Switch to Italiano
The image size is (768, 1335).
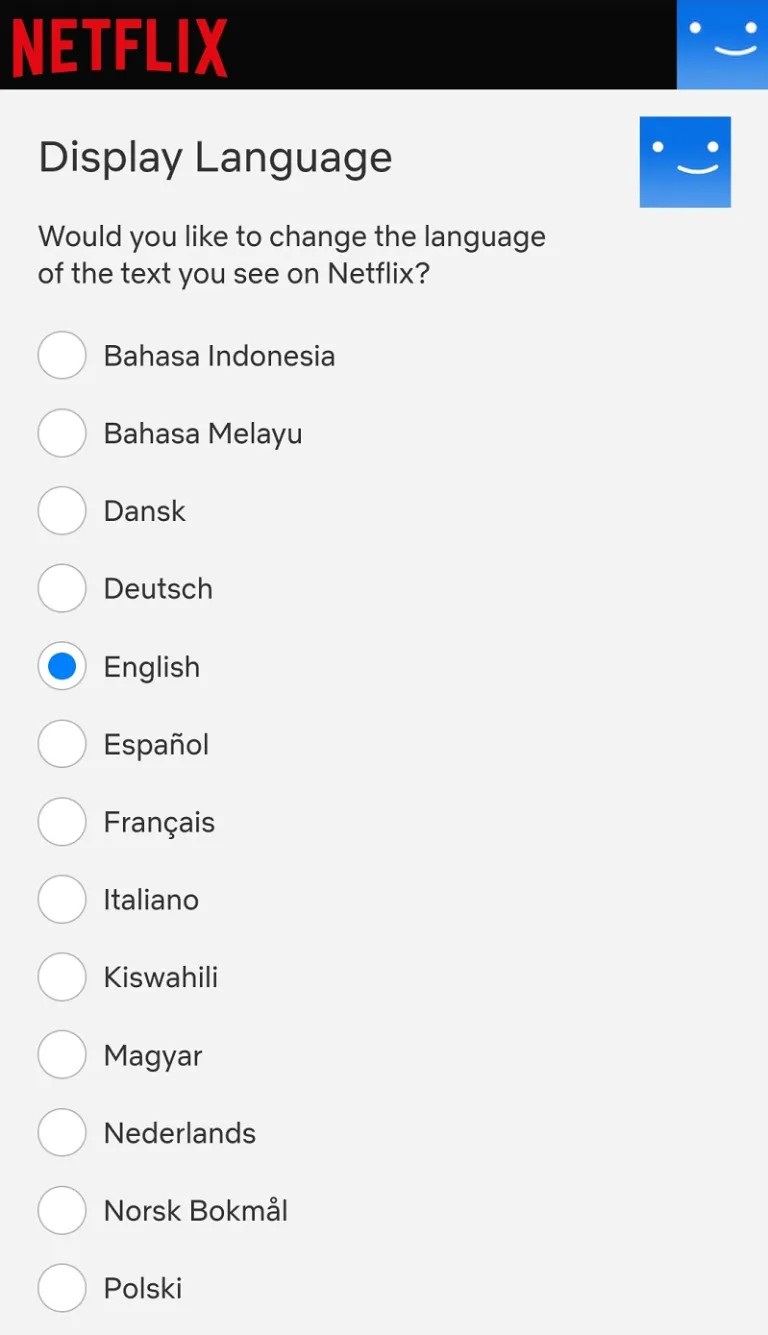[x=62, y=899]
